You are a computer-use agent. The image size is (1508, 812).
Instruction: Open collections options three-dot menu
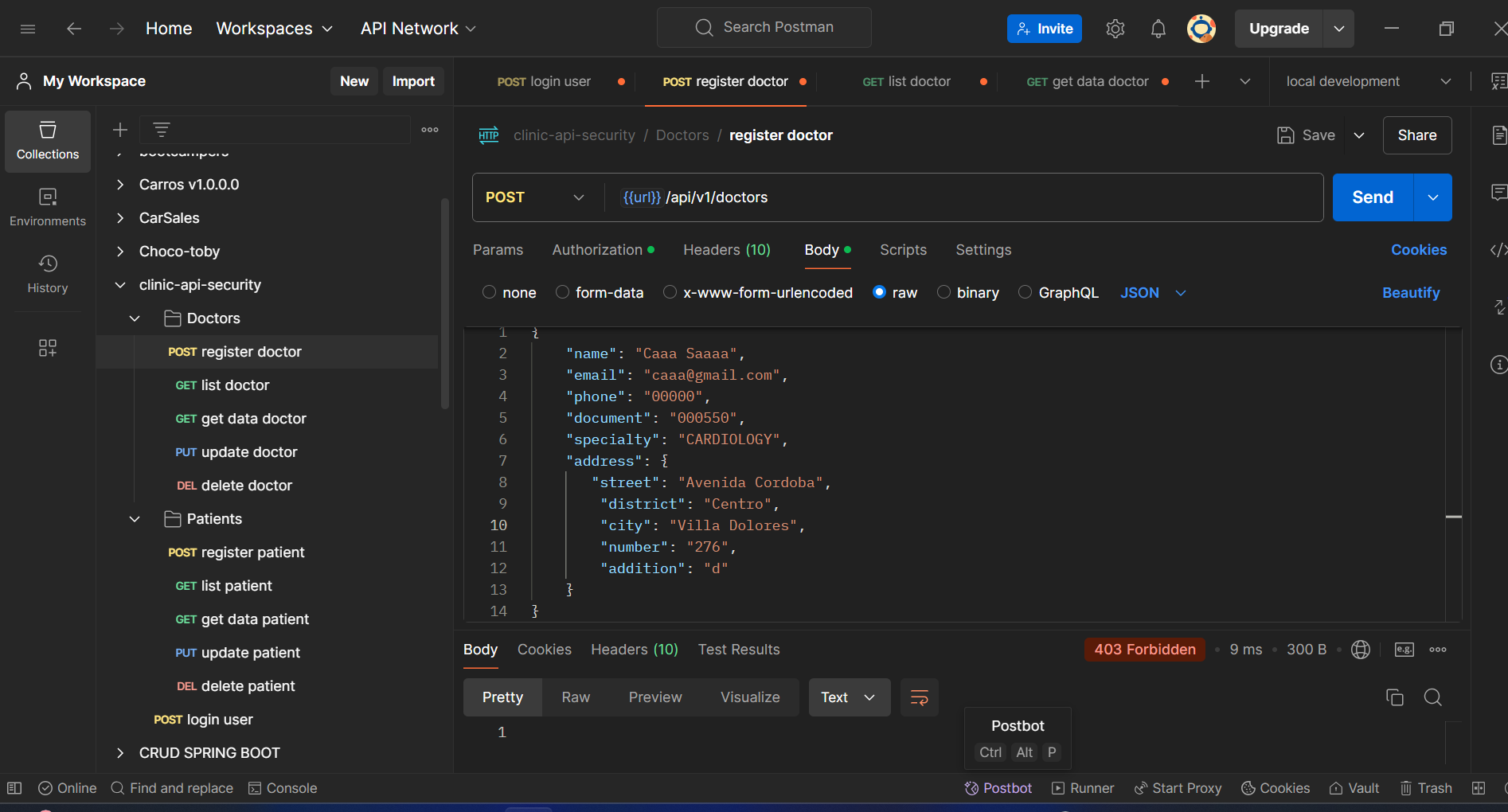coord(430,130)
